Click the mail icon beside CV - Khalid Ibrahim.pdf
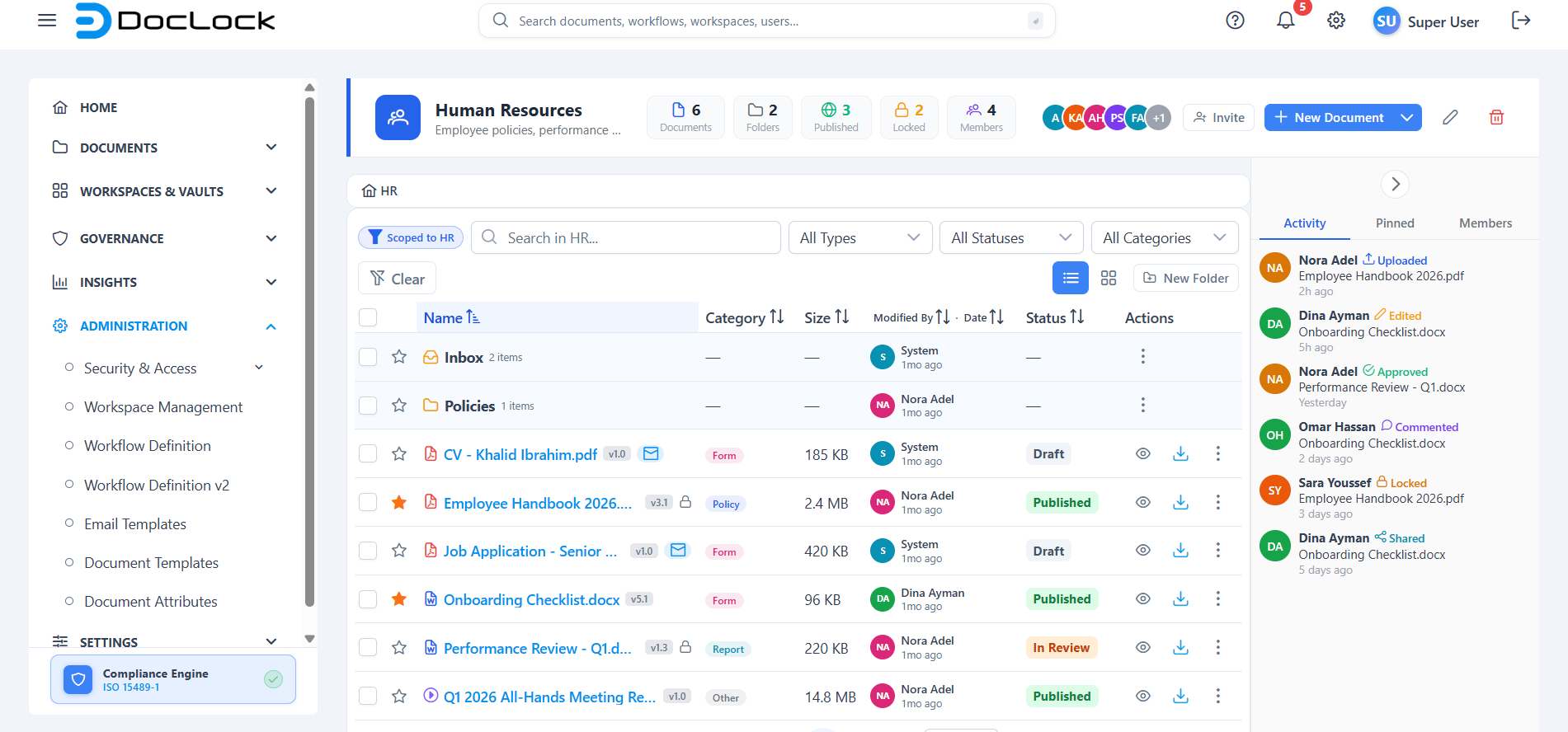 (651, 453)
